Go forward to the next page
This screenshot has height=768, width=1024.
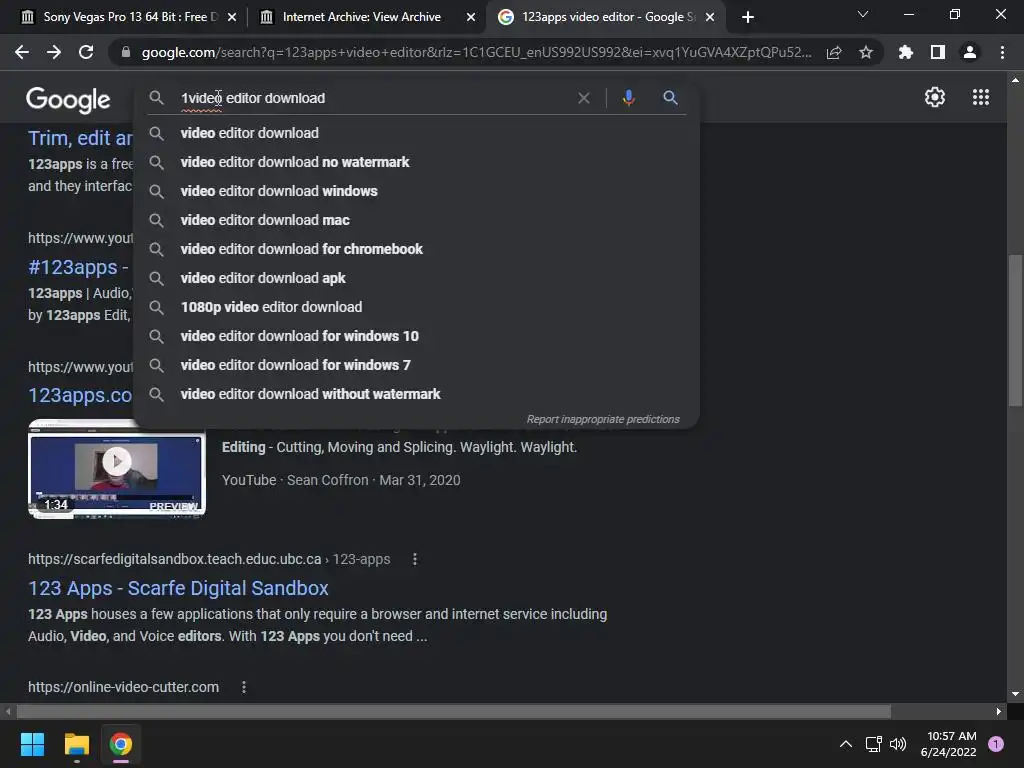54,52
